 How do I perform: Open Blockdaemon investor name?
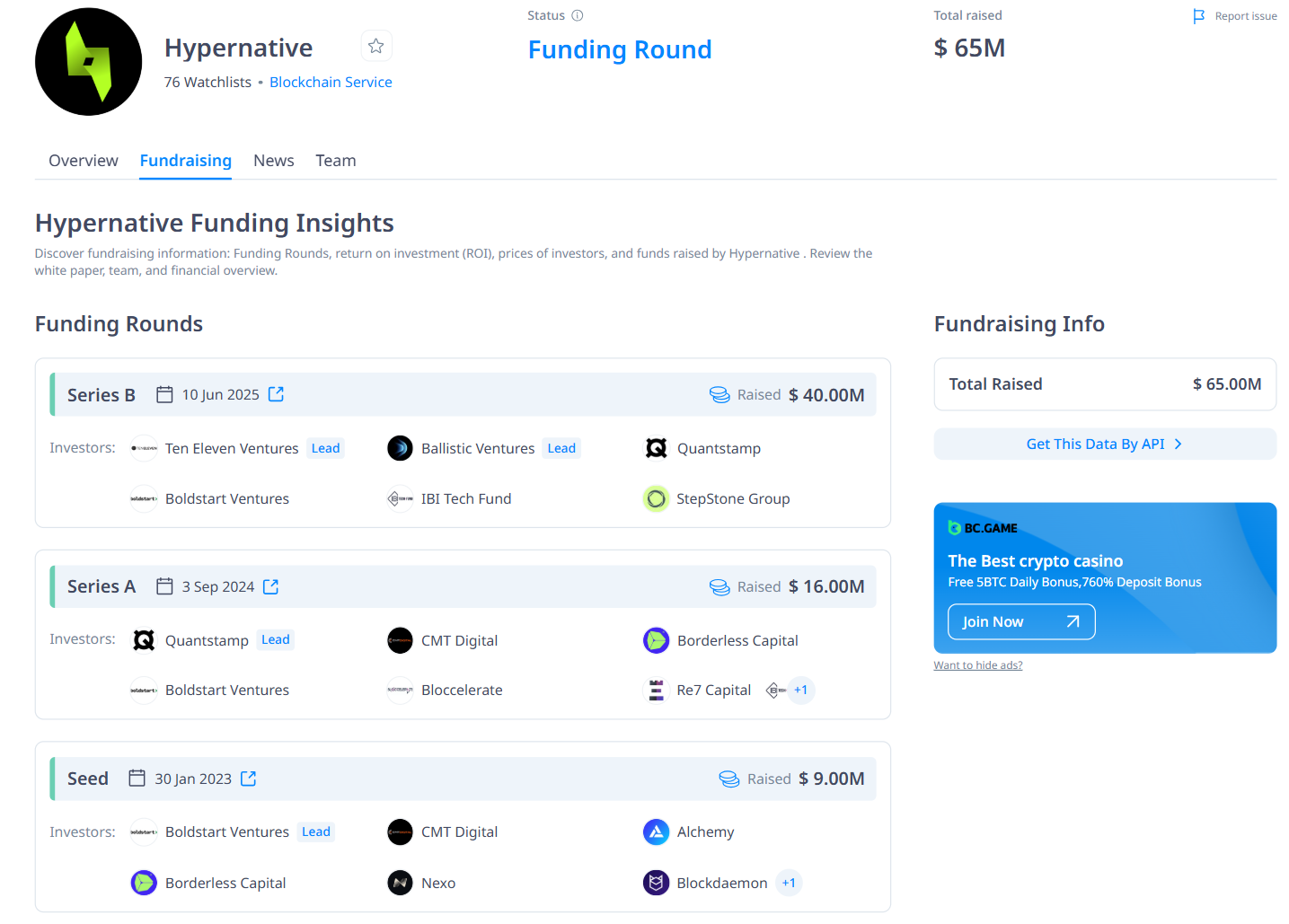[x=722, y=883]
